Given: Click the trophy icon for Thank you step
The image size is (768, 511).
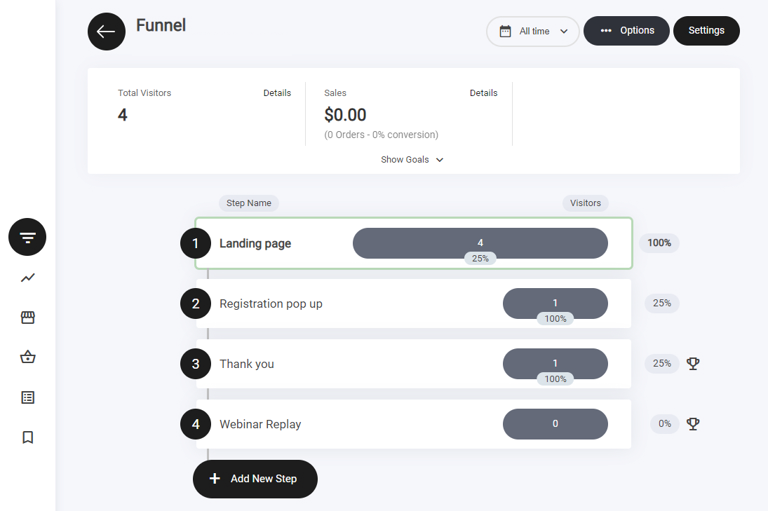Looking at the screenshot, I should point(693,364).
